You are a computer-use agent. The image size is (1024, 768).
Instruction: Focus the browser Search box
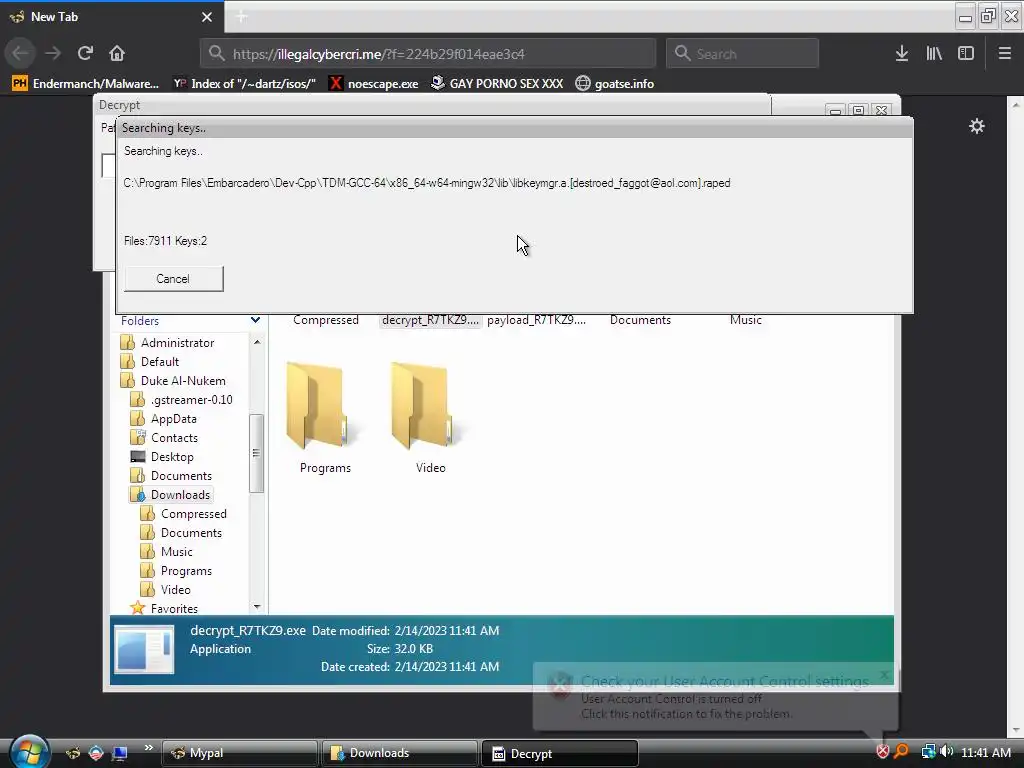tap(743, 54)
